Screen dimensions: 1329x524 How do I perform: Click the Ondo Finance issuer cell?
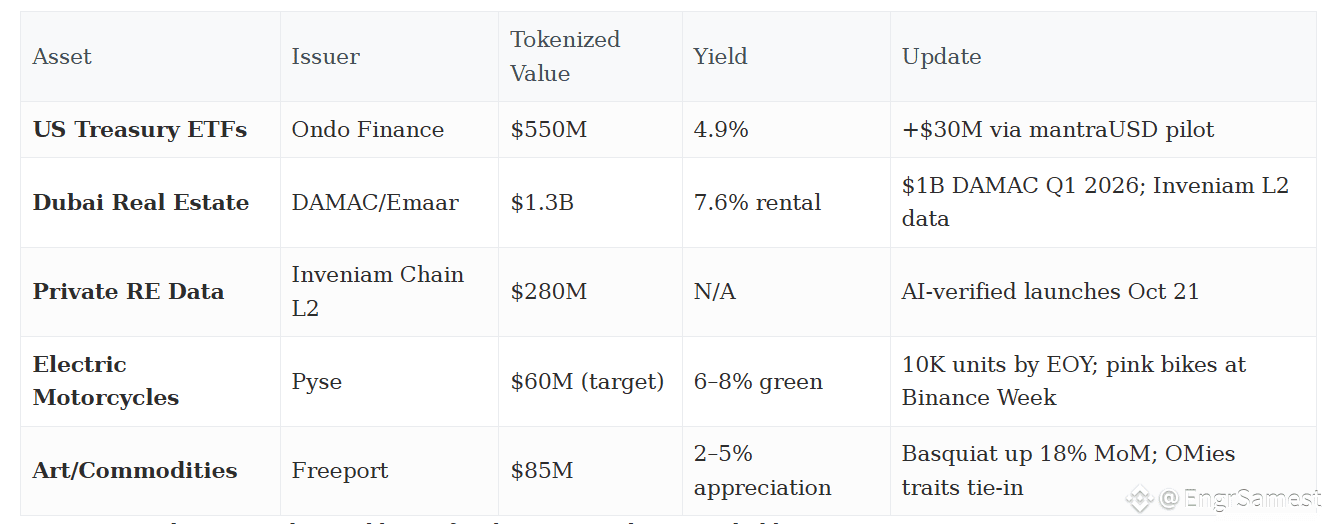pyautogui.click(x=367, y=130)
